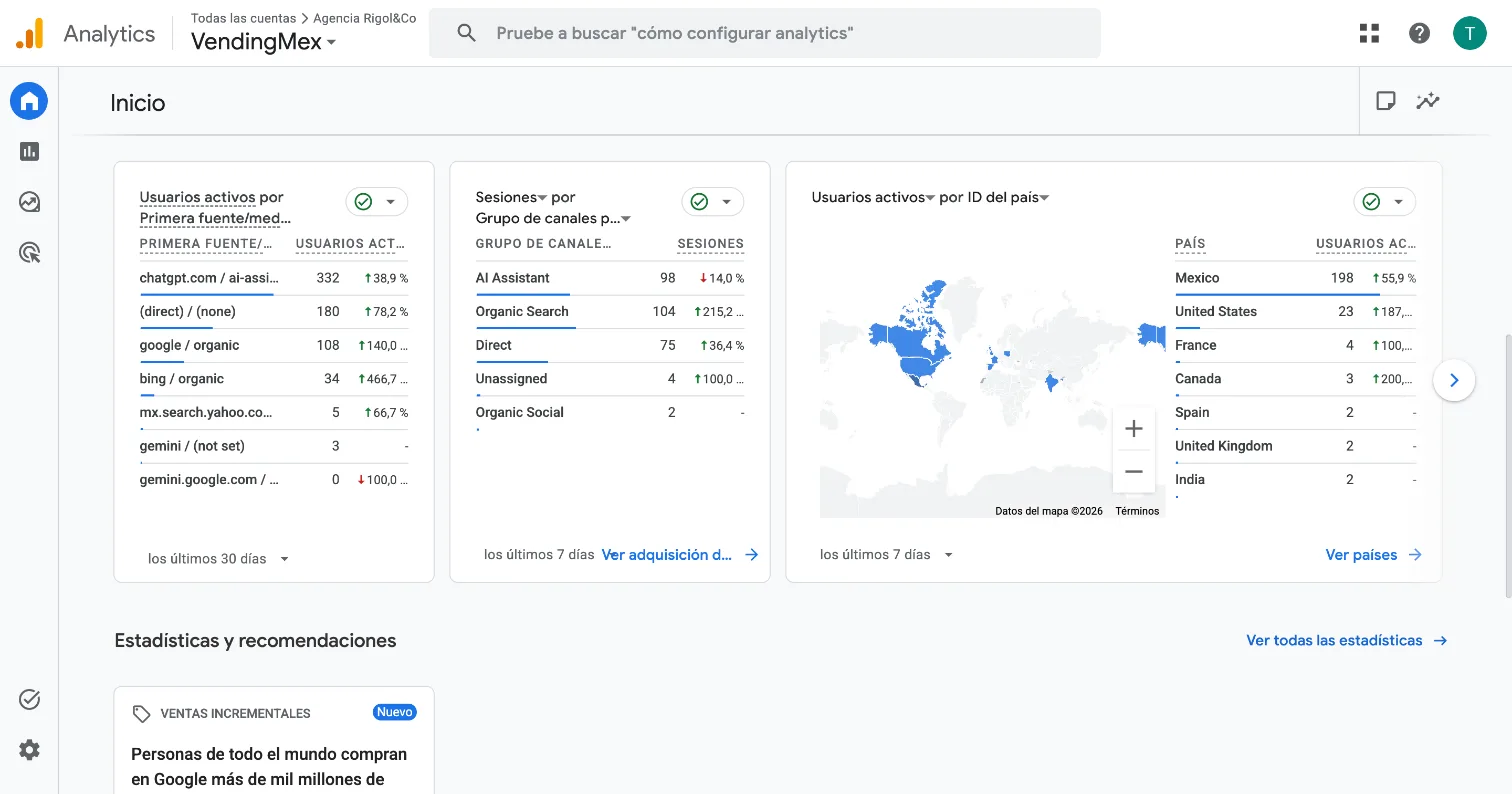Change date range on the country map card
The image size is (1512, 794).
coord(886,555)
